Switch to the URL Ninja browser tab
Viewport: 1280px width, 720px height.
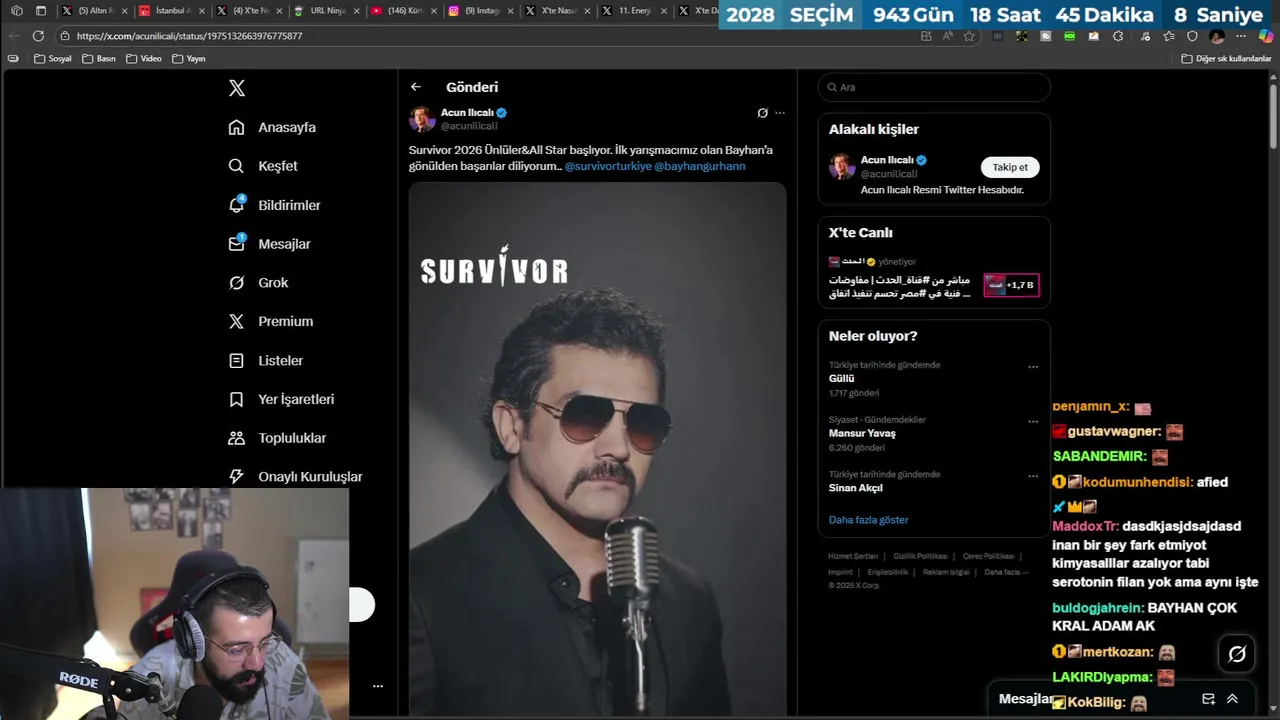(x=326, y=11)
